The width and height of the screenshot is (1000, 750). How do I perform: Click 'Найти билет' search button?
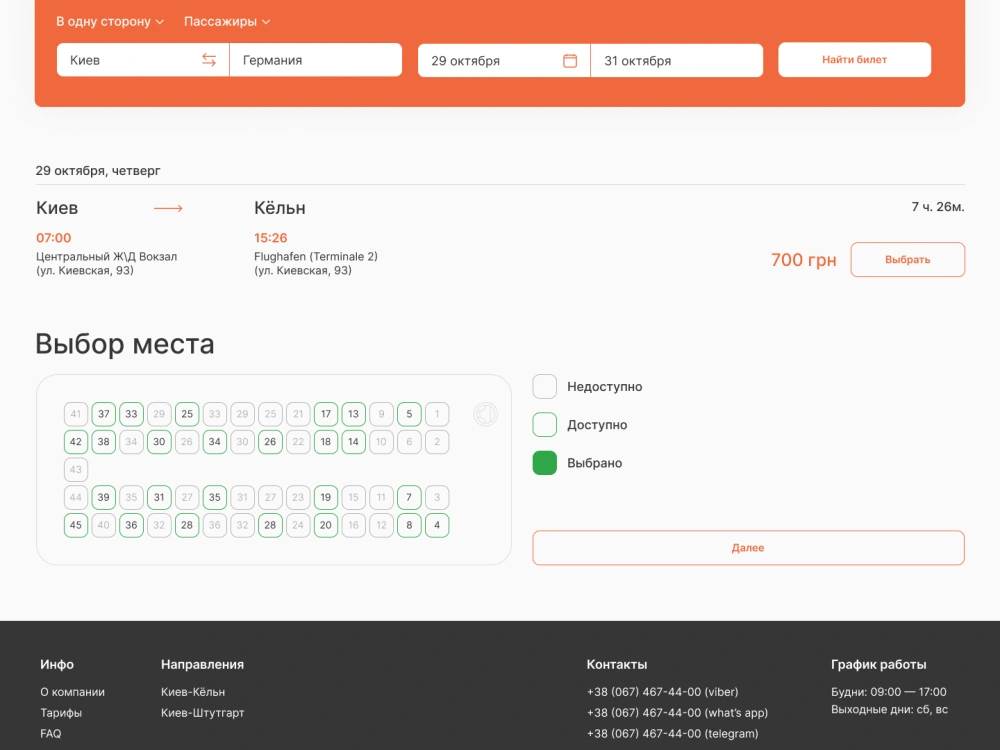(x=855, y=60)
